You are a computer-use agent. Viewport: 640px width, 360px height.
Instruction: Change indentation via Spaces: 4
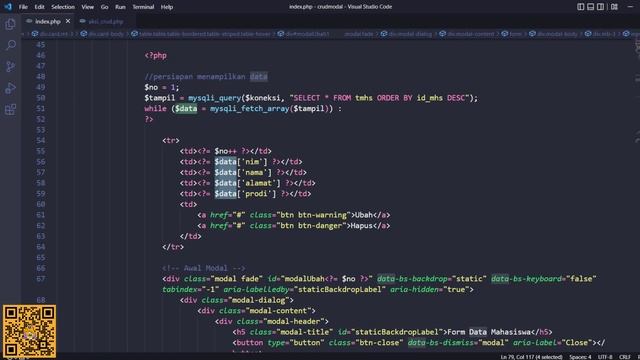(580, 357)
